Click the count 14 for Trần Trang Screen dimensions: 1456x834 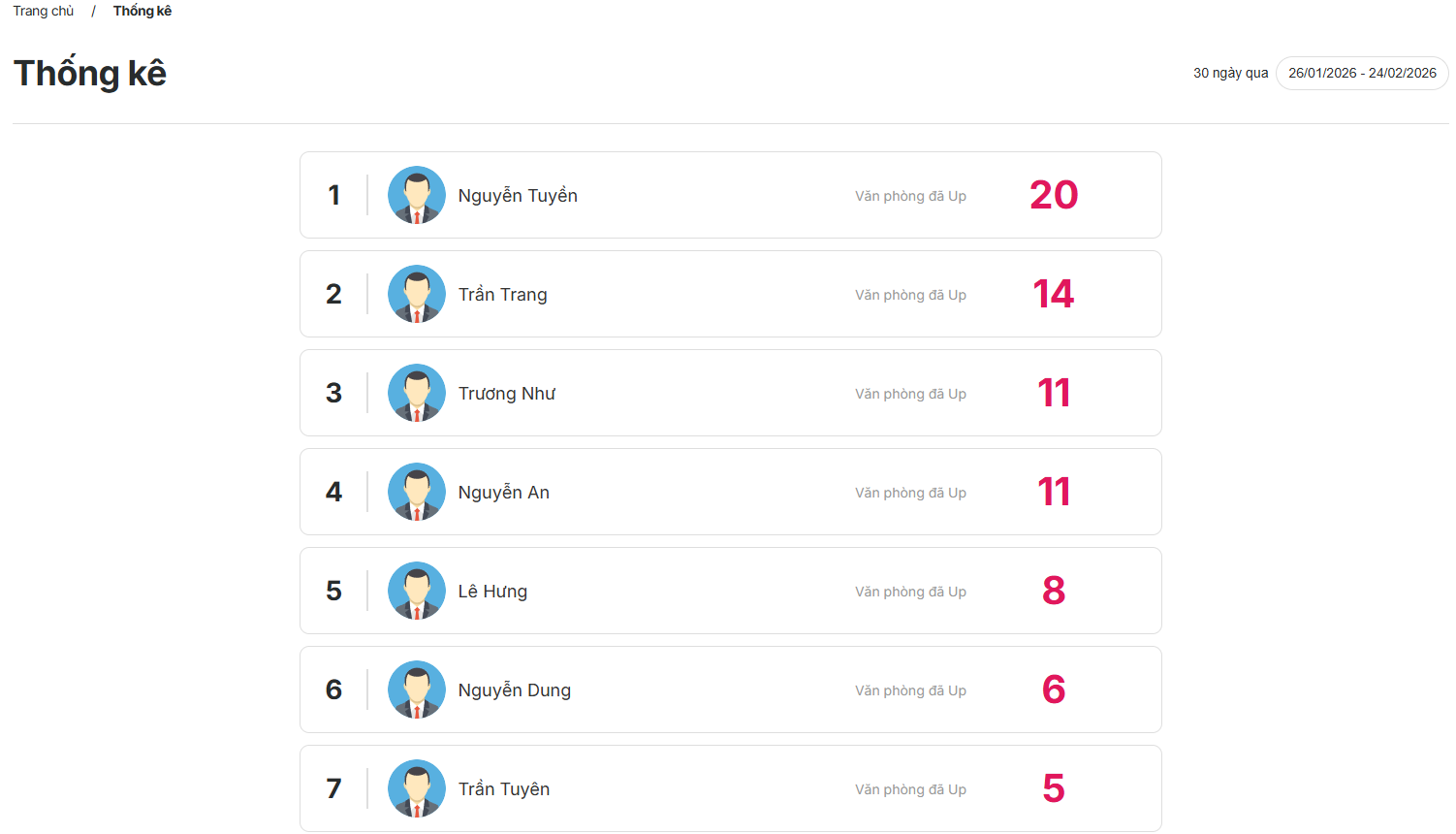[1054, 294]
